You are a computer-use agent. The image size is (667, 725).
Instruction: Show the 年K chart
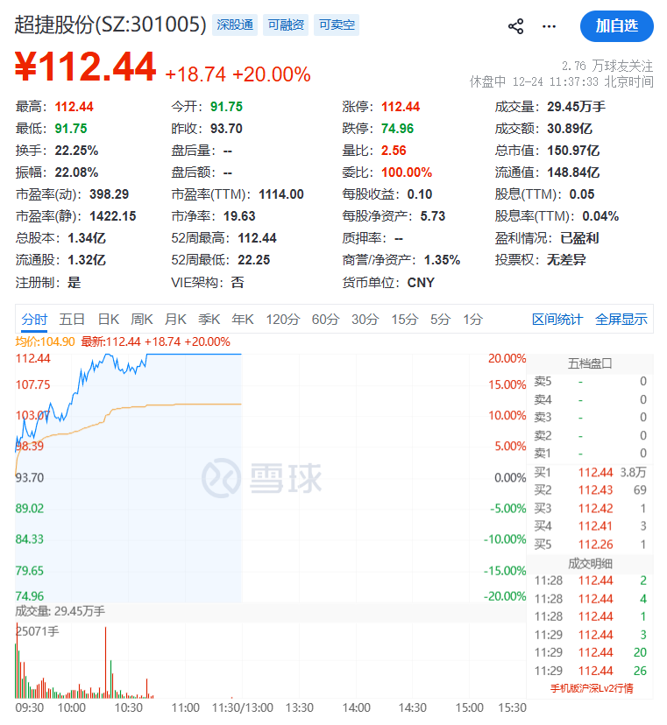tap(243, 319)
